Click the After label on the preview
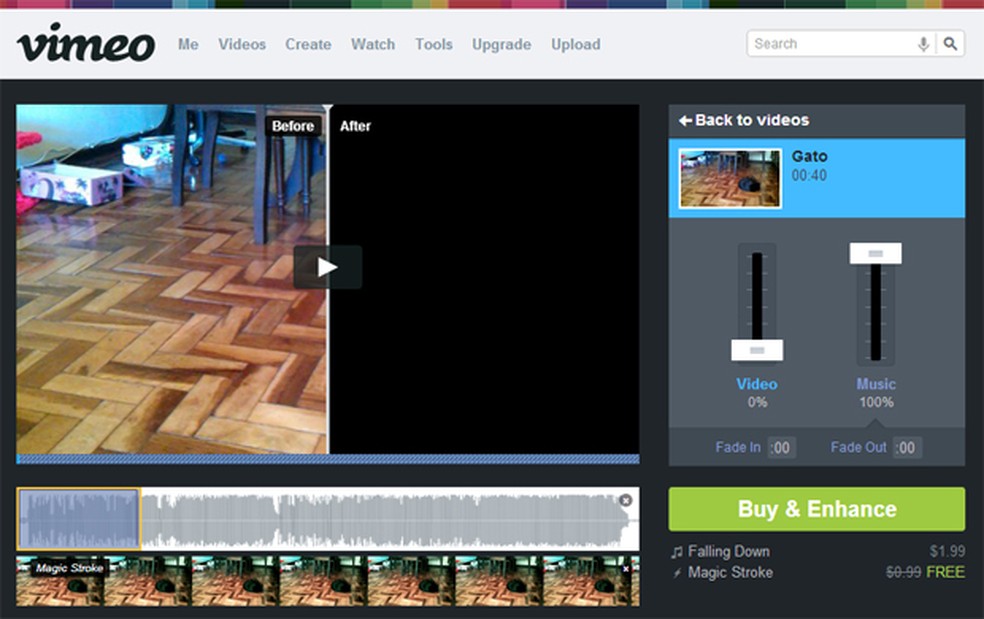The image size is (984, 619). [x=356, y=126]
